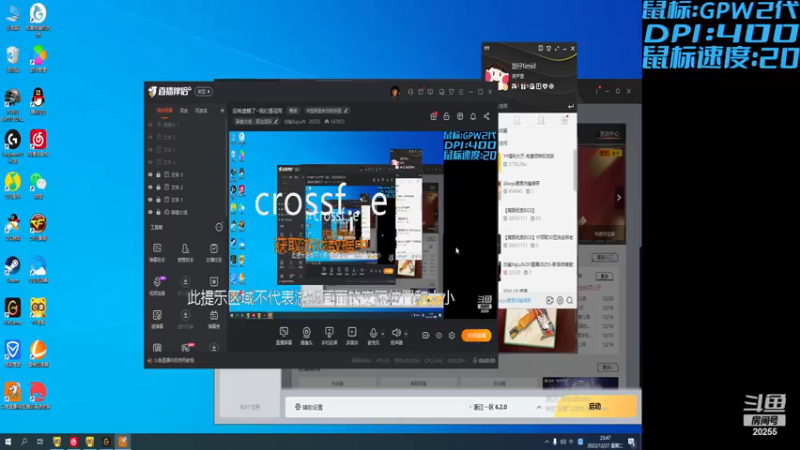Click the stream preview canvas
The height and width of the screenshot is (450, 800).
(x=363, y=224)
